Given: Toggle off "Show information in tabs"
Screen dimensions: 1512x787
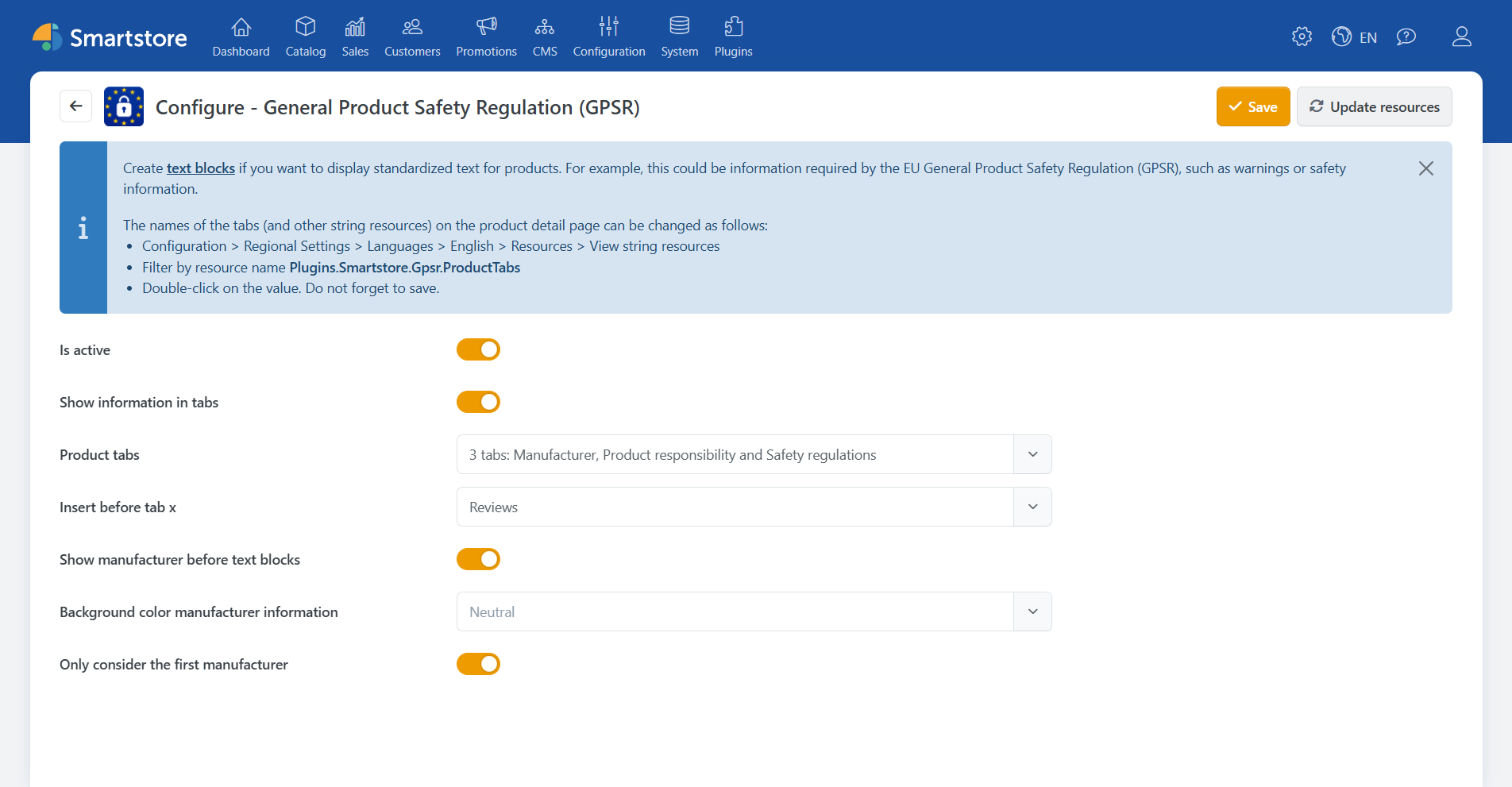Looking at the screenshot, I should (478, 402).
